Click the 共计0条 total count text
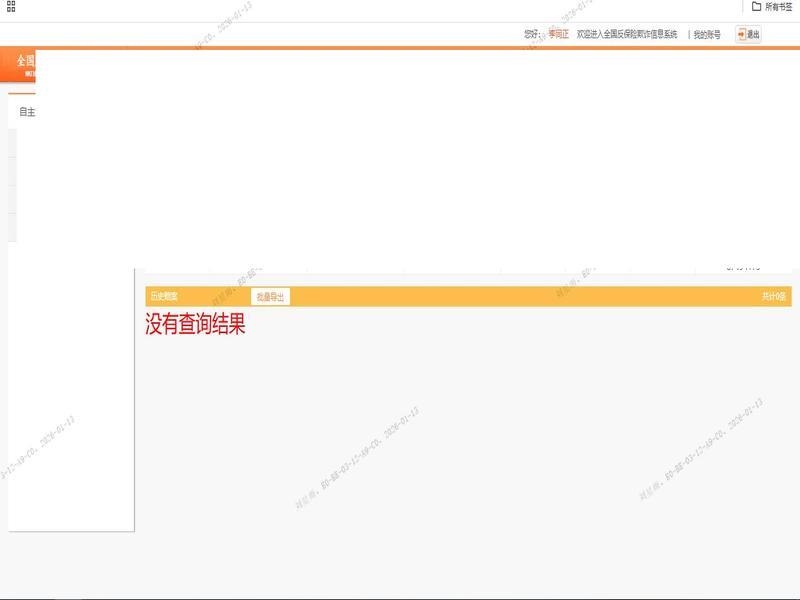The image size is (800, 600). click(x=773, y=297)
